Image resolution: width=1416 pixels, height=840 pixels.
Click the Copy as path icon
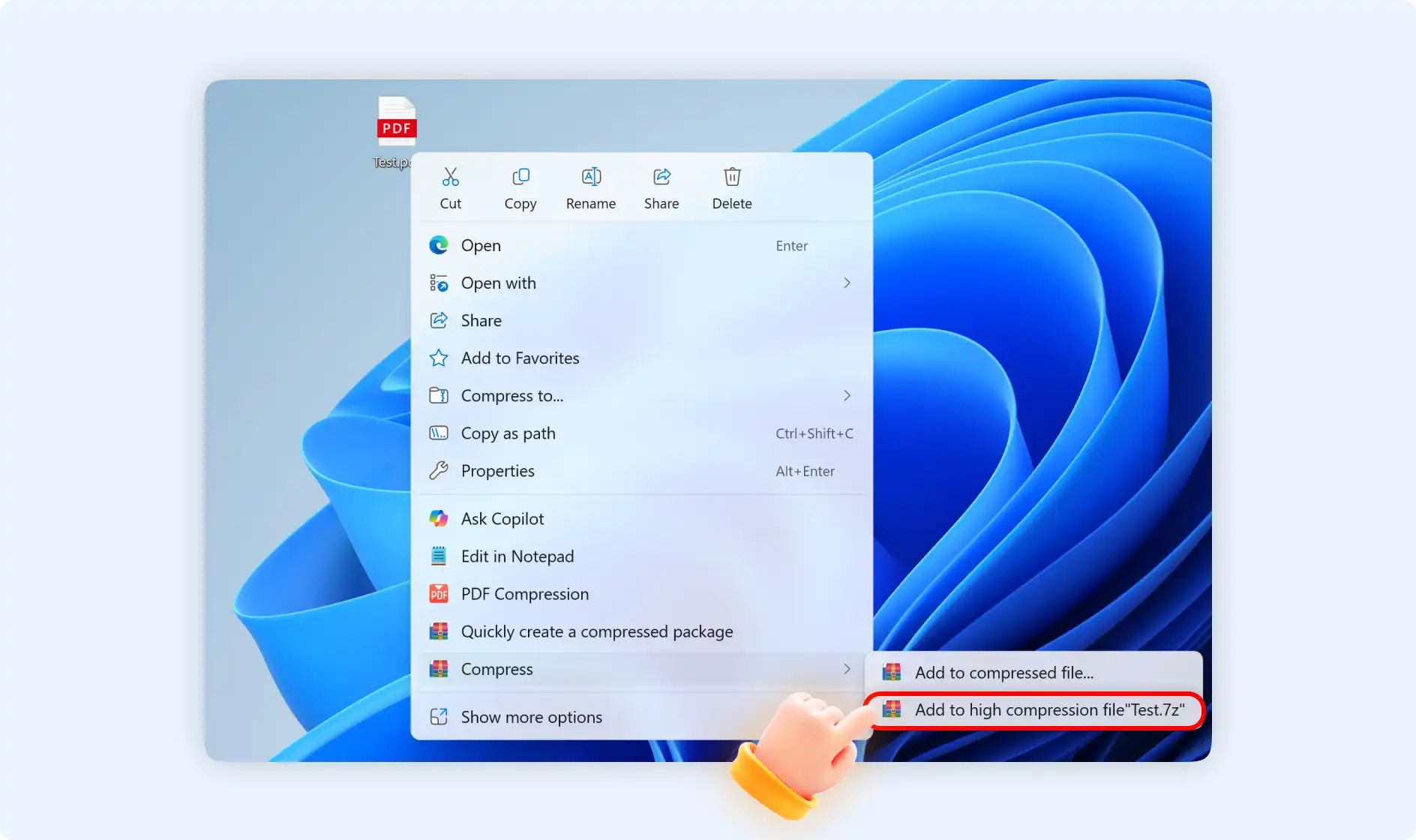coord(439,433)
